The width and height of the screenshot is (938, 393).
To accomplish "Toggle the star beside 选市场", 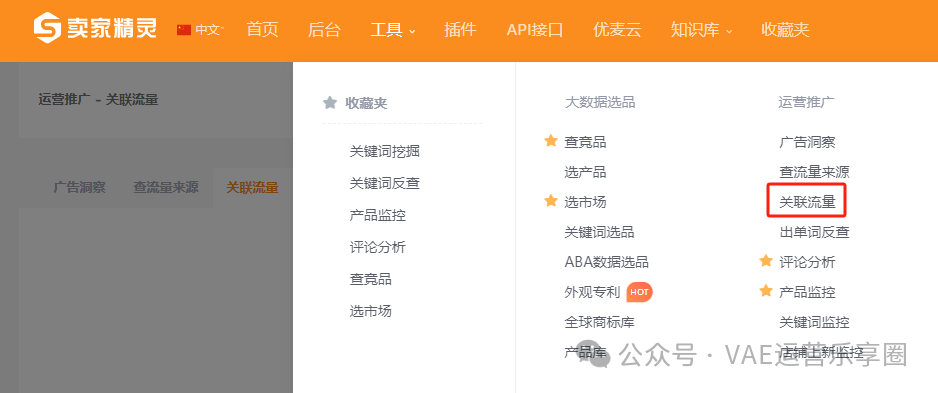I will pyautogui.click(x=551, y=201).
